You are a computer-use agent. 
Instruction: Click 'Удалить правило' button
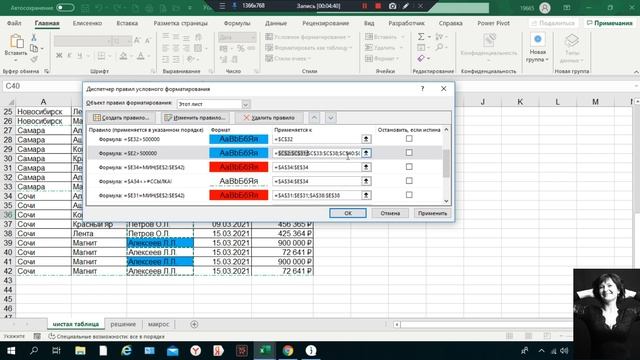pos(269,118)
